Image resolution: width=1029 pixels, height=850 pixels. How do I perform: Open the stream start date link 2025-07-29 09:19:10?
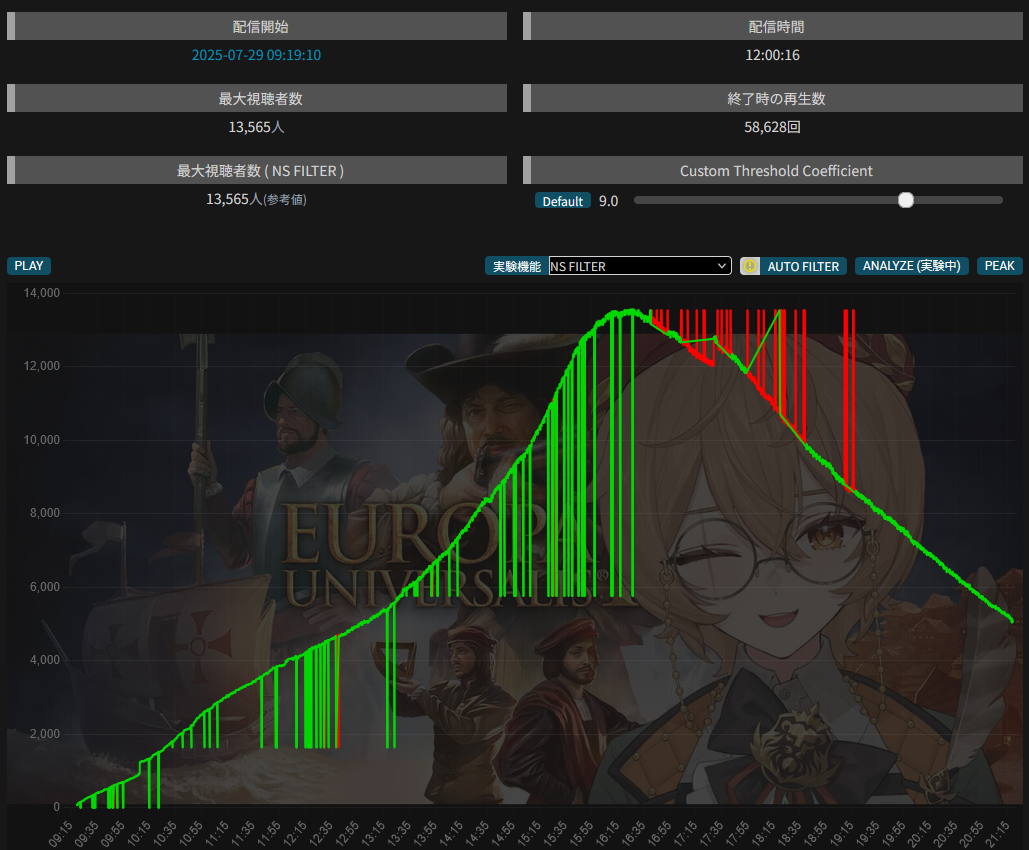pos(256,55)
